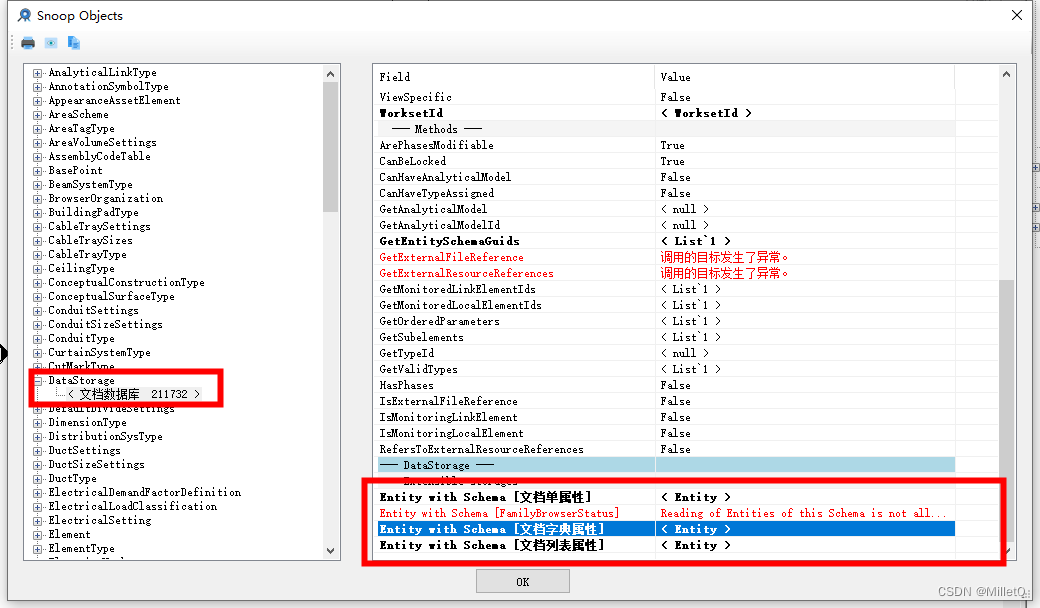
Task: Select ElementType in the tree
Action: coord(81,548)
